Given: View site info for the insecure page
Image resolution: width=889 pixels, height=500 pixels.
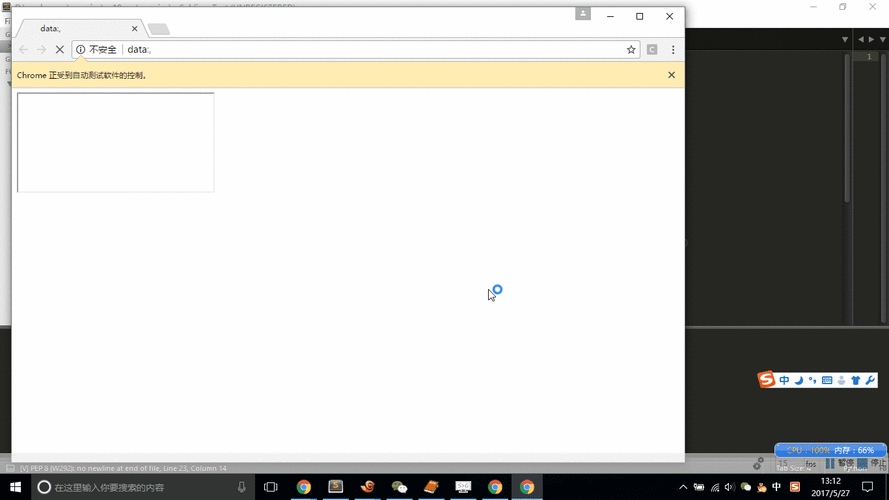Looking at the screenshot, I should pos(81,49).
